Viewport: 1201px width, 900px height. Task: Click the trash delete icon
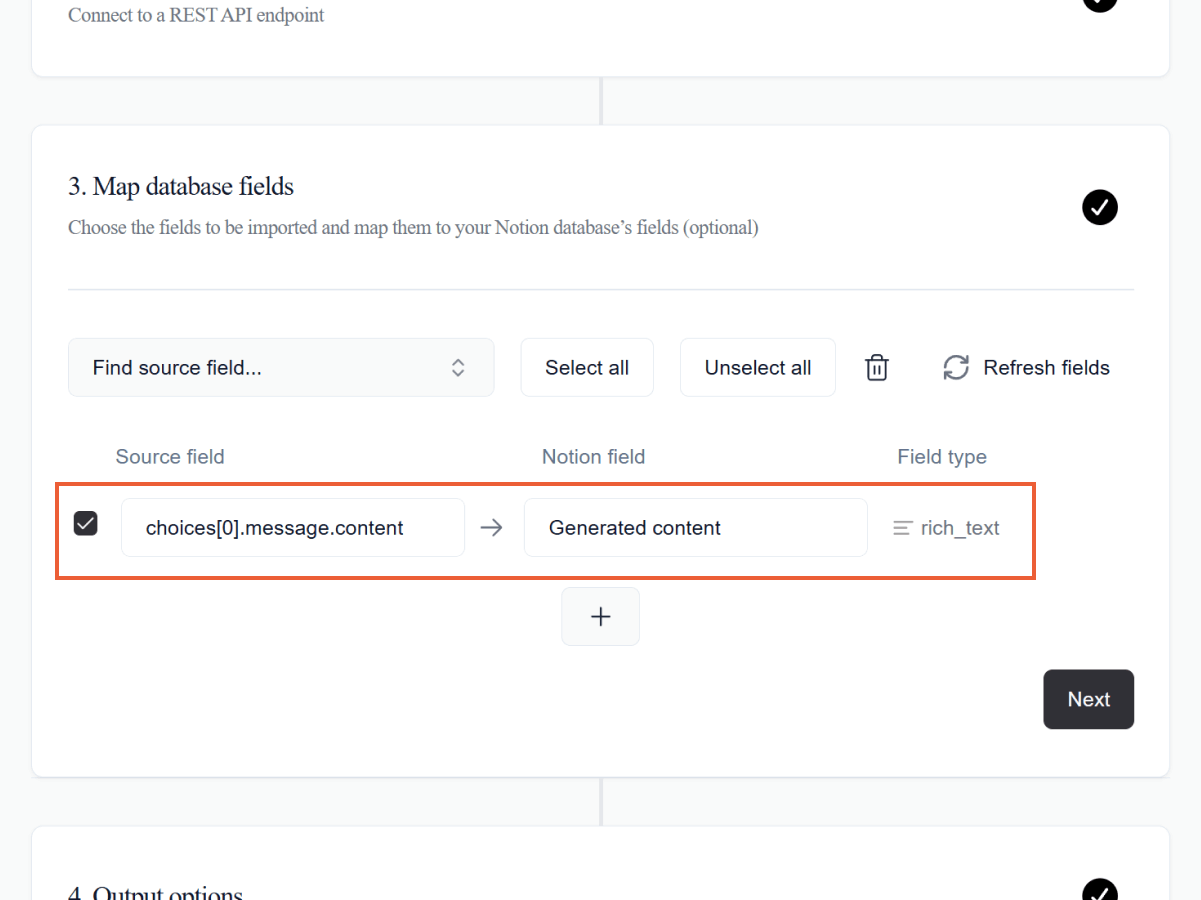[x=876, y=368]
